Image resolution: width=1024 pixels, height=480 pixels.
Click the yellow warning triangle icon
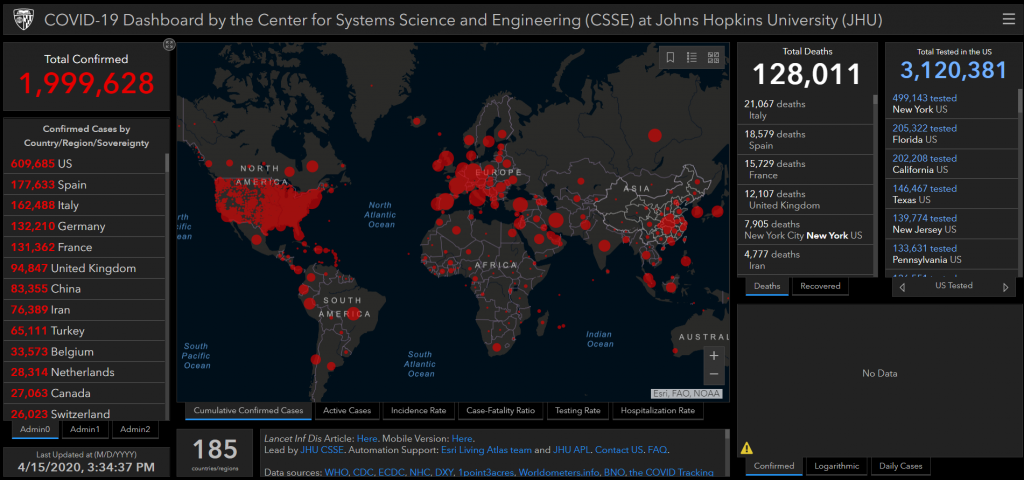[x=746, y=449]
